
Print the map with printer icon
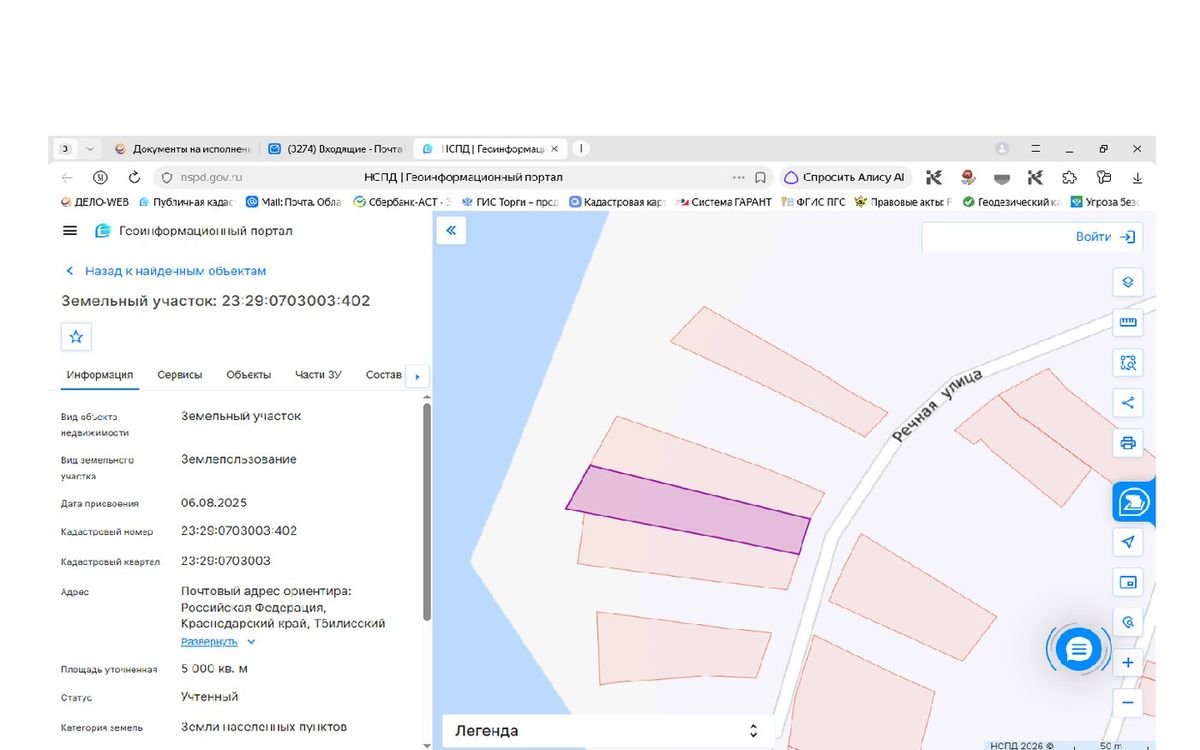tap(1128, 443)
